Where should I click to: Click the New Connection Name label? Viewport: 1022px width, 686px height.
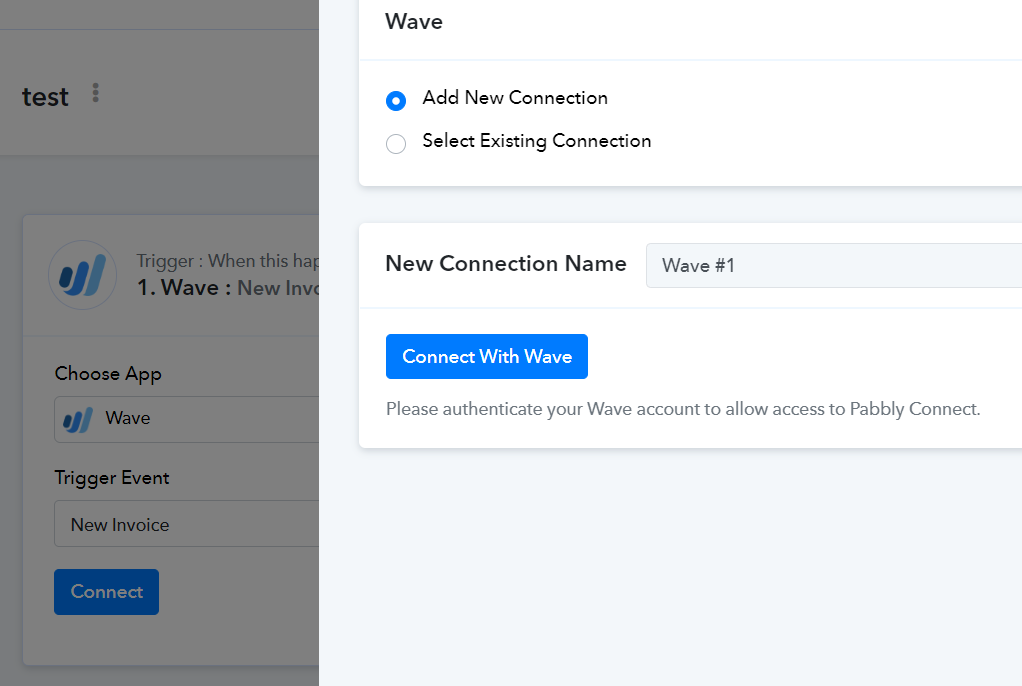506,263
